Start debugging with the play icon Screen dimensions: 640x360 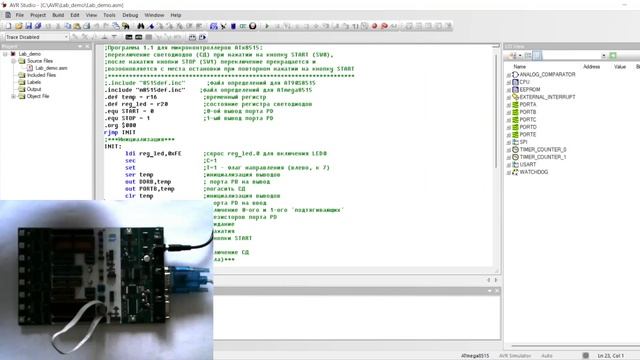coord(267,26)
